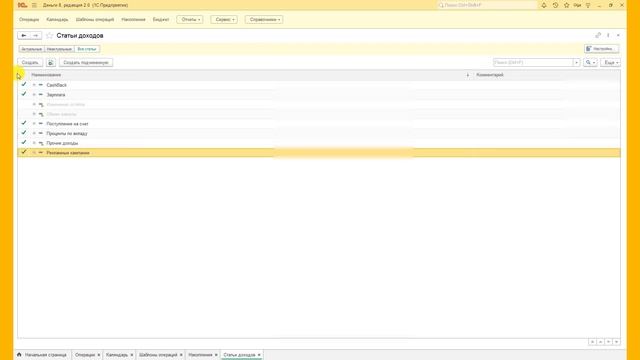The width and height of the screenshot is (640, 360).
Task: Expand the CashBack tree row
Action: 34,85
